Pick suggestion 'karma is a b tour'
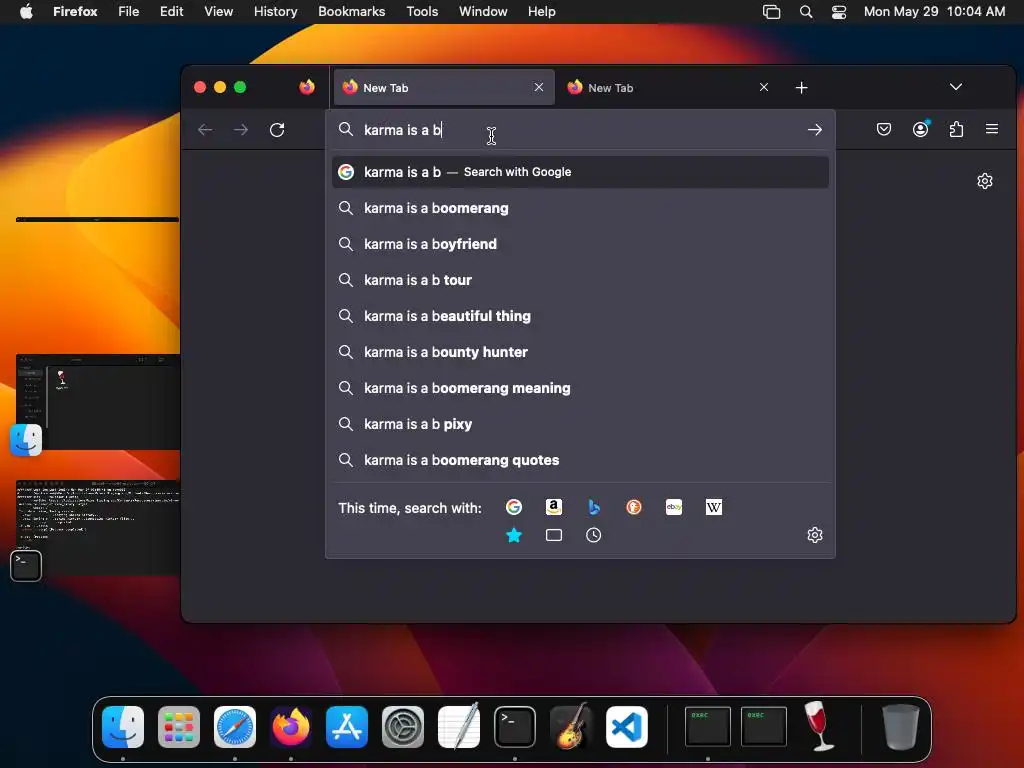This screenshot has width=1024, height=768. coord(580,280)
